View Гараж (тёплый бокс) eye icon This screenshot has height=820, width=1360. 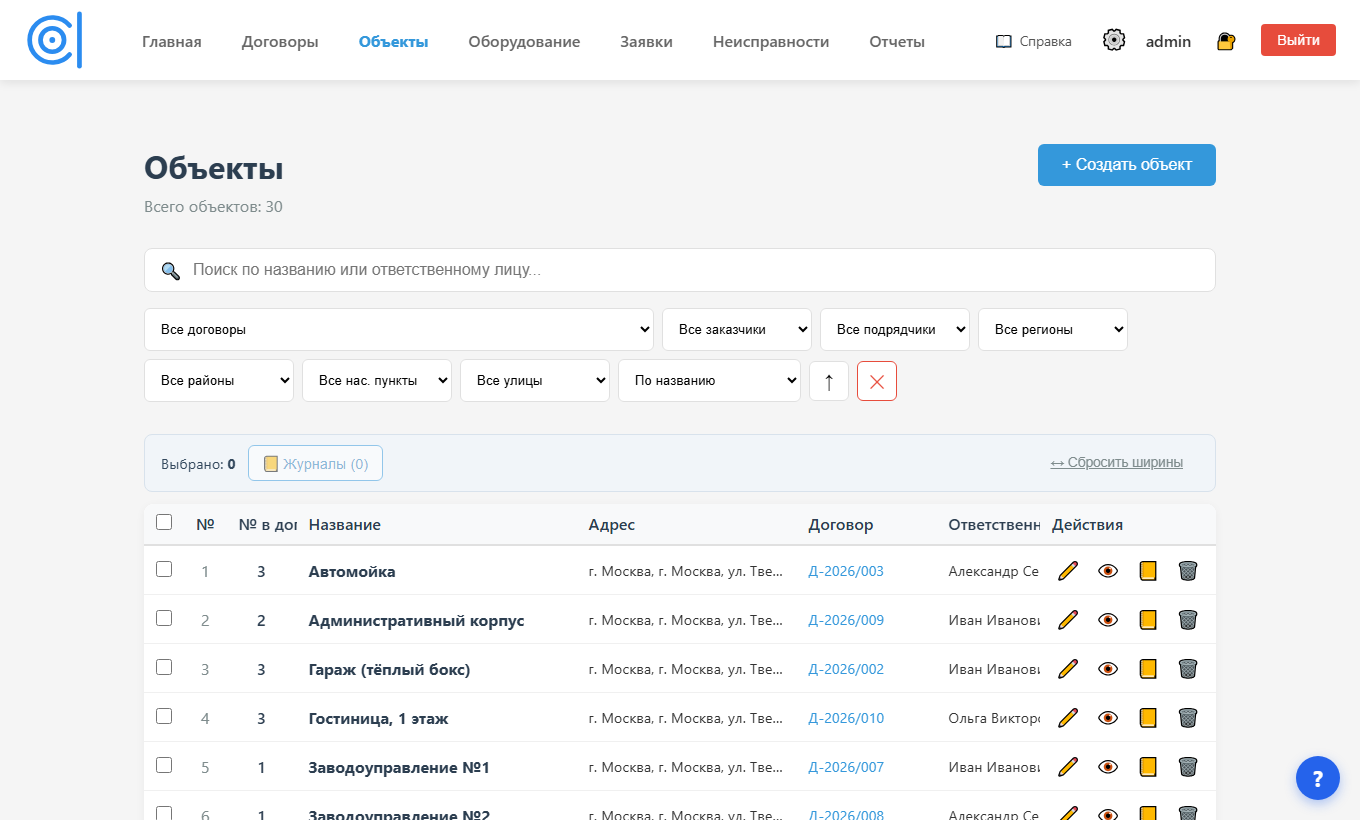click(1108, 669)
